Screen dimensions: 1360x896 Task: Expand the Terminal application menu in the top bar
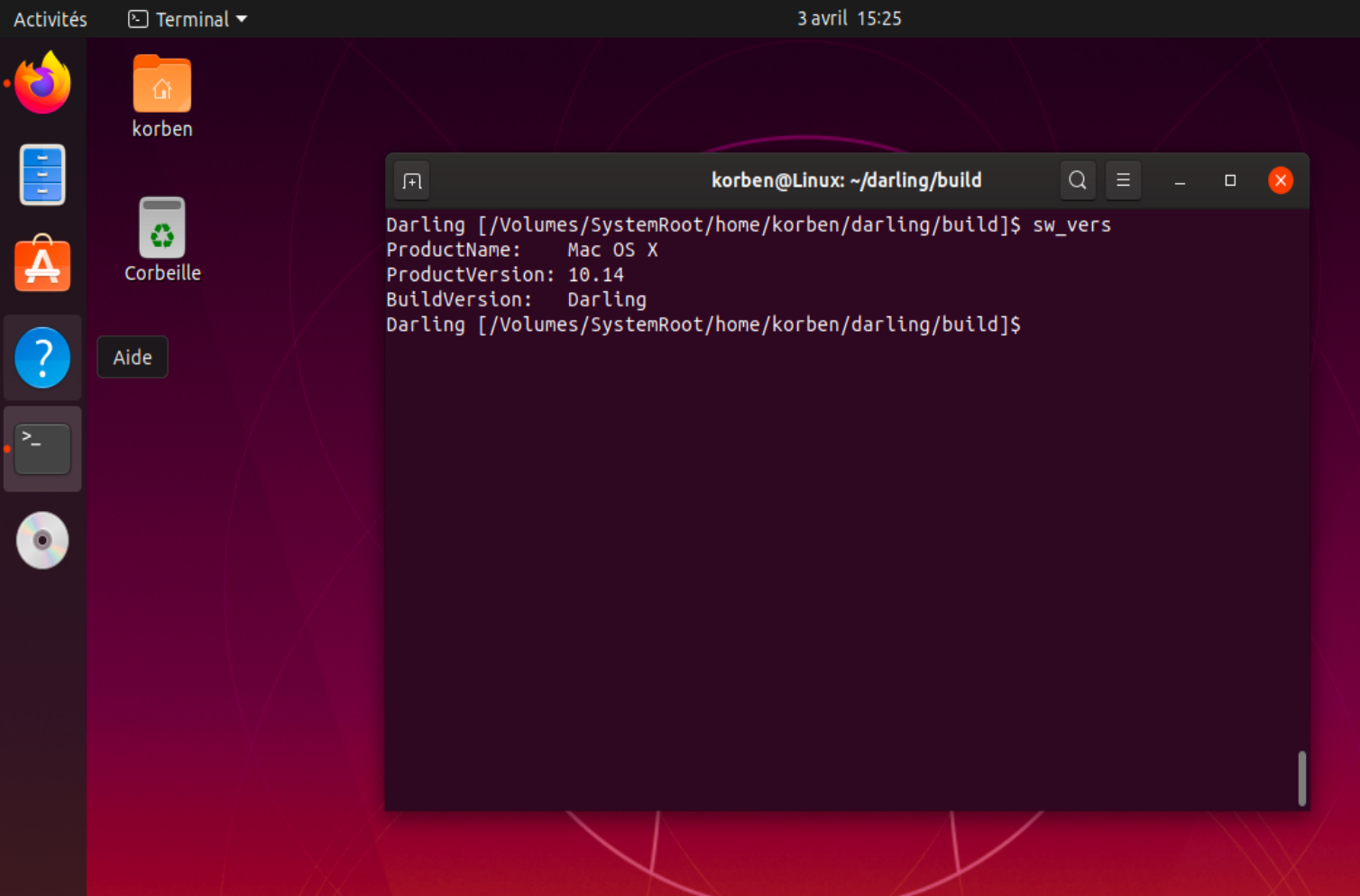188,19
